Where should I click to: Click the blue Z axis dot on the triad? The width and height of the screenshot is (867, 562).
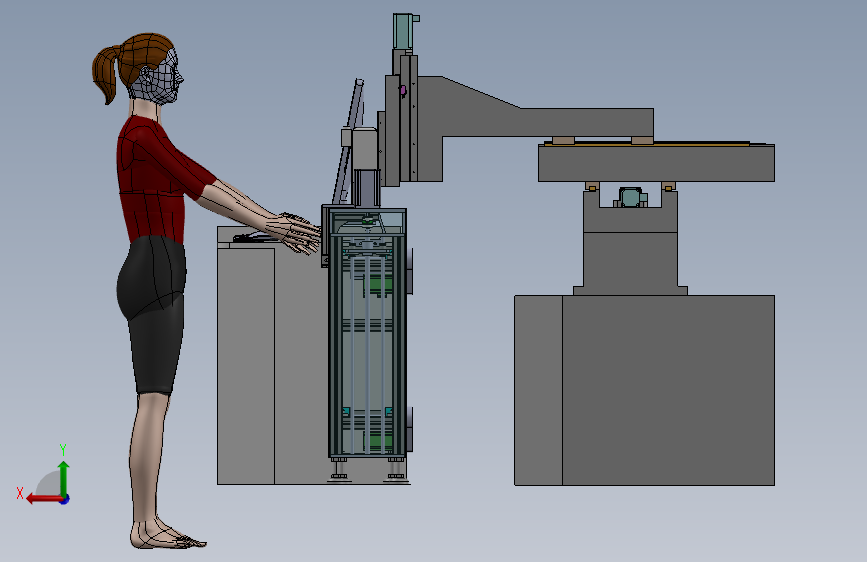65,499
